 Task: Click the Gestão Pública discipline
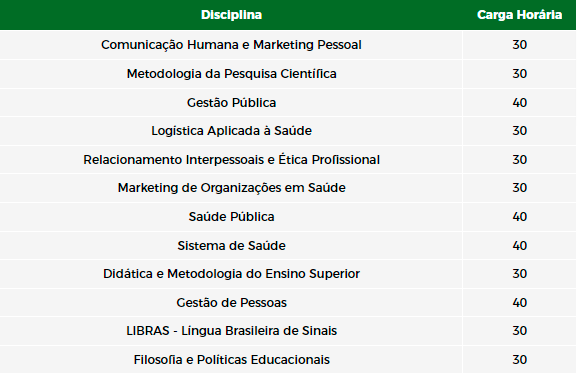(x=231, y=103)
